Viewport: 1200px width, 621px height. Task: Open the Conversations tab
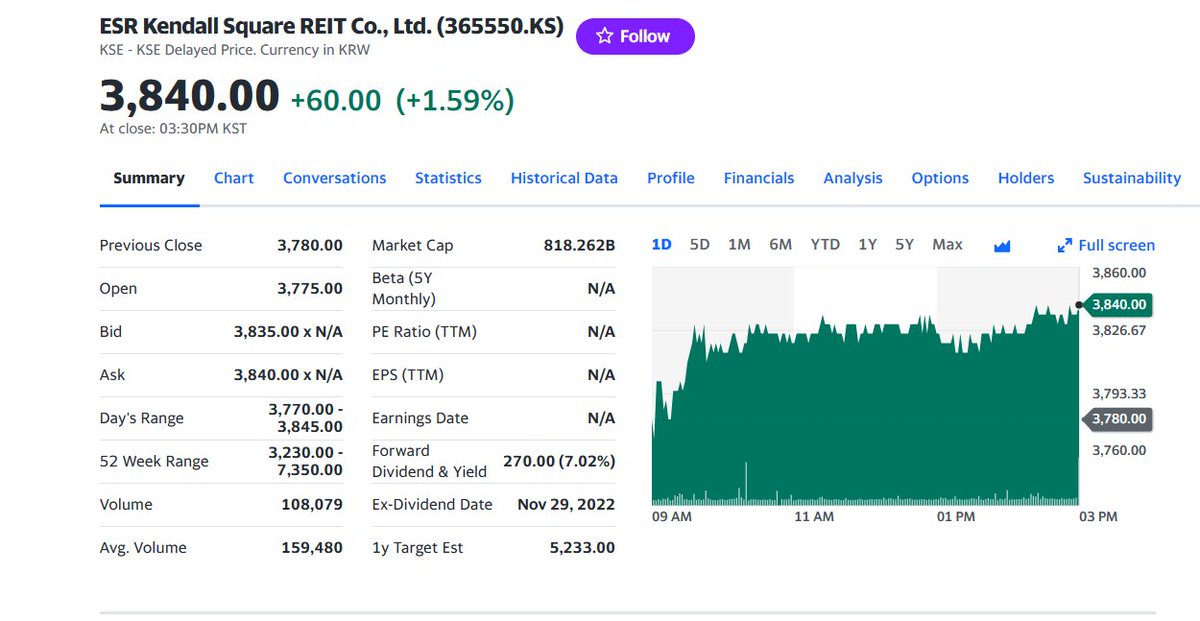click(x=334, y=178)
